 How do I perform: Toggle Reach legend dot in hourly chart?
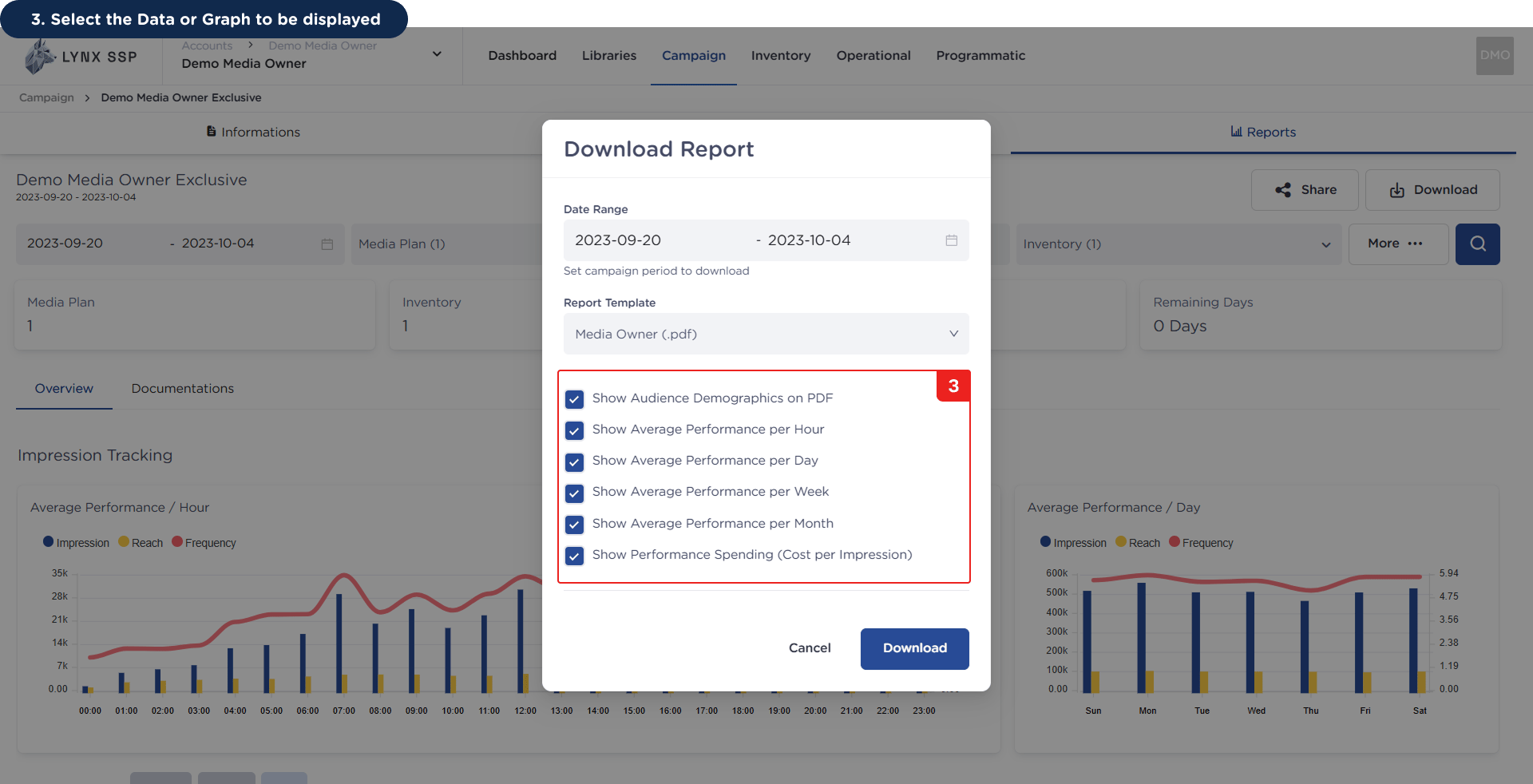pos(124,541)
